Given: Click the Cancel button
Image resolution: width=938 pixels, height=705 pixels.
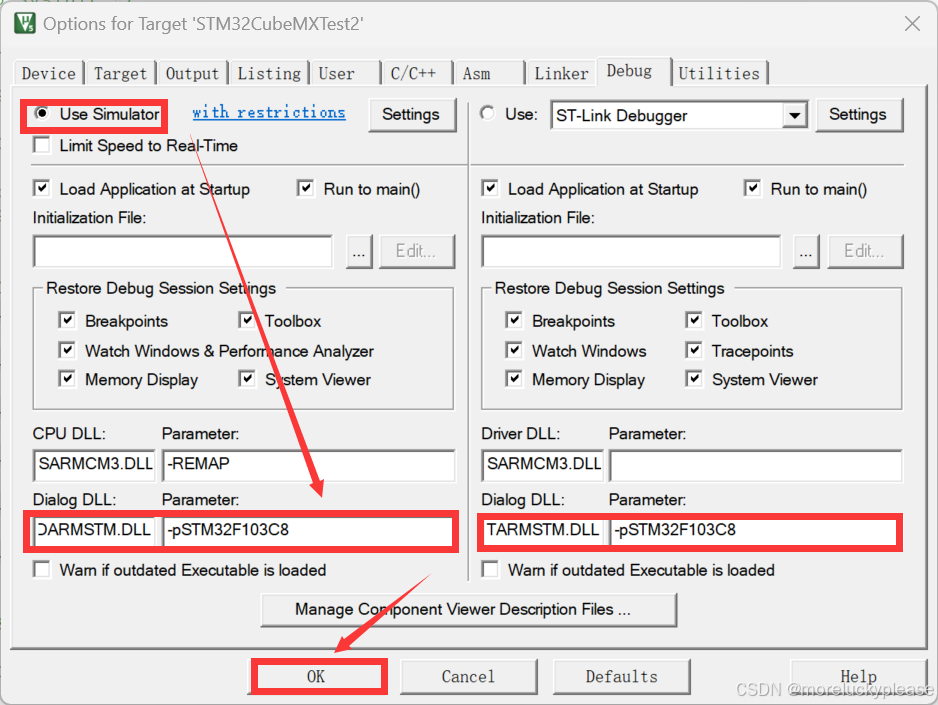Looking at the screenshot, I should [x=468, y=677].
